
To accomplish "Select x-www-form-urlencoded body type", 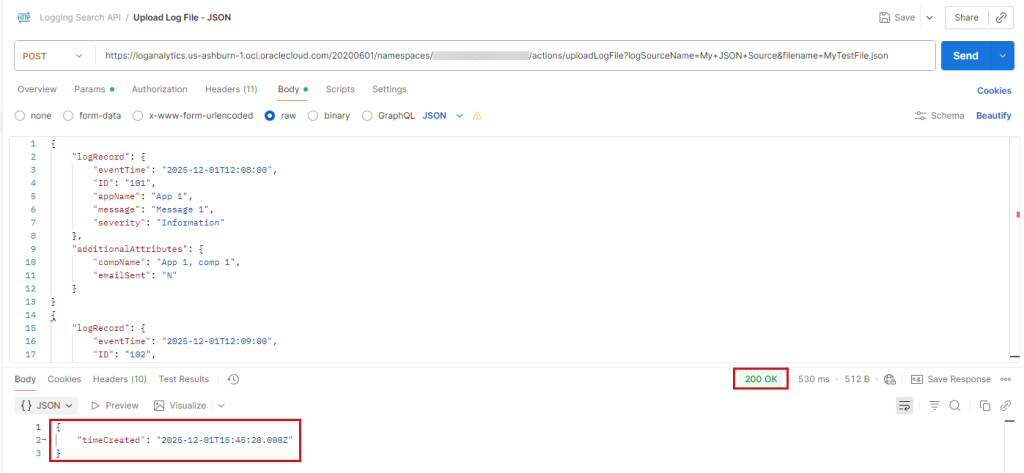I will coord(138,116).
